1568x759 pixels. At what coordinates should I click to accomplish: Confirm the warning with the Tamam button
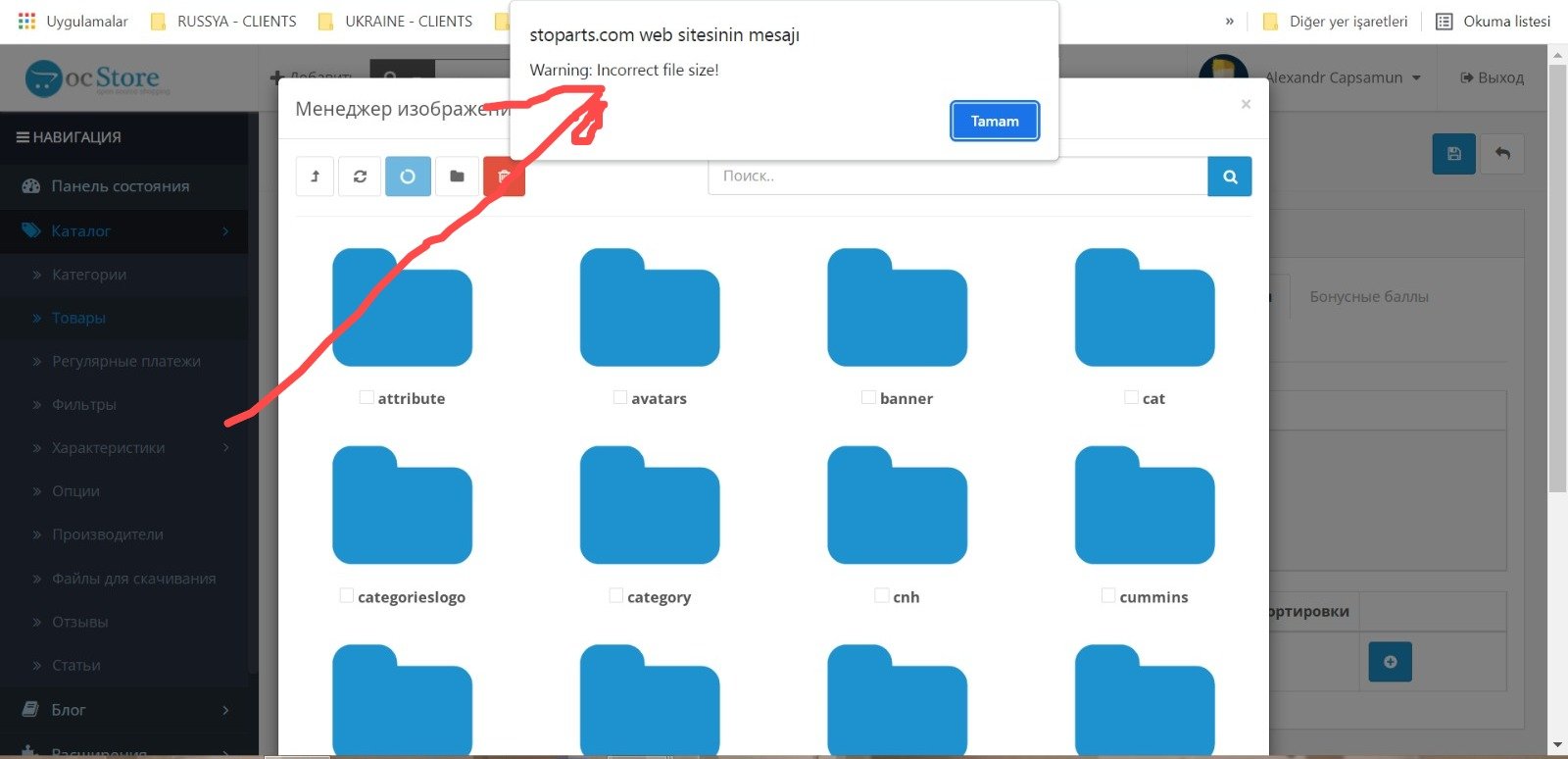pos(995,122)
